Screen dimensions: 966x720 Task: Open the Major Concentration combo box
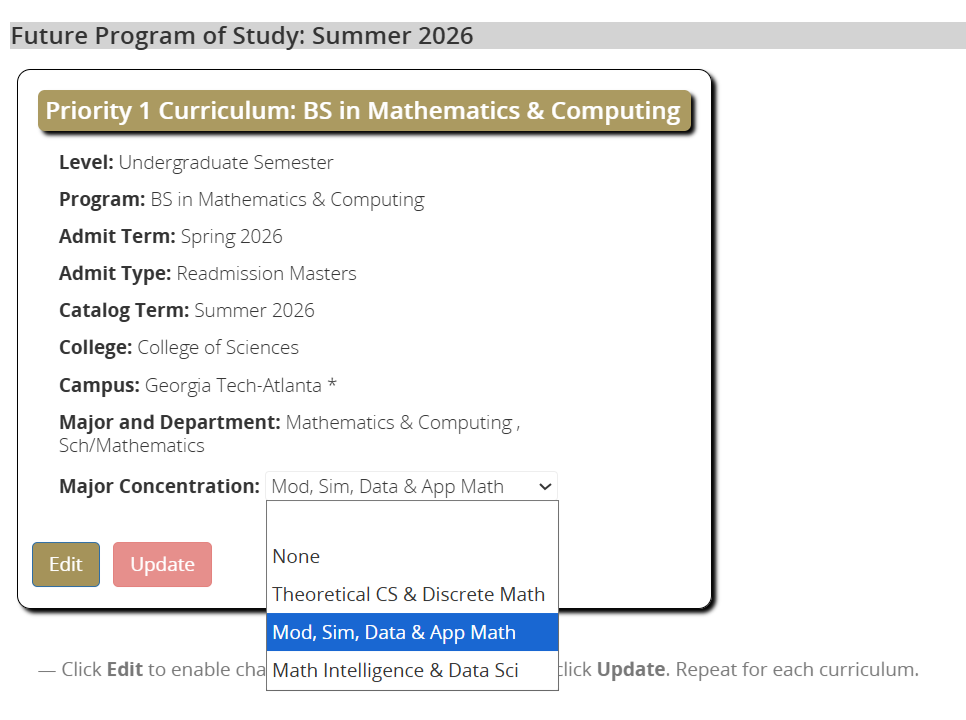[412, 487]
